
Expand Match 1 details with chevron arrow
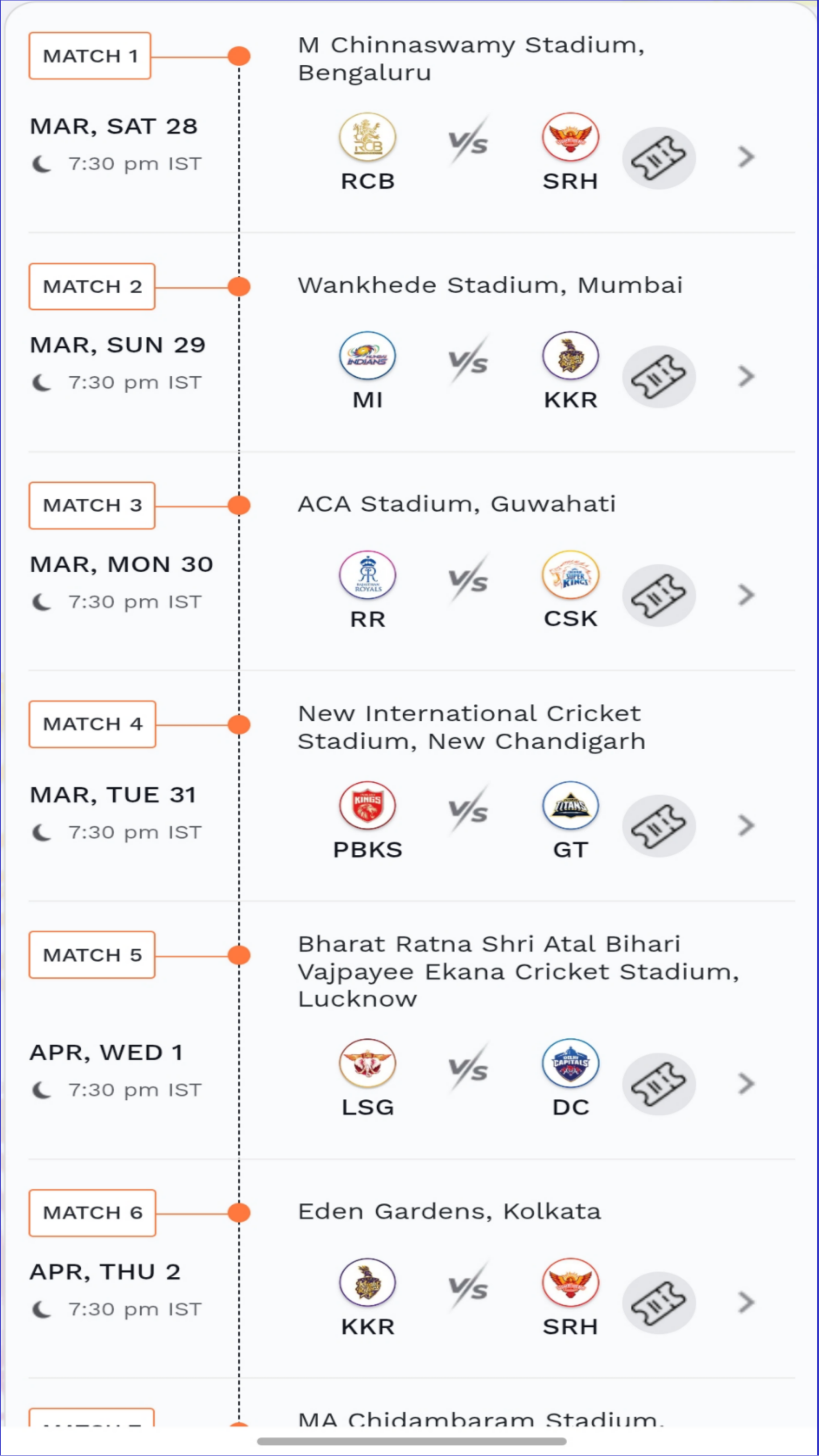pos(746,157)
